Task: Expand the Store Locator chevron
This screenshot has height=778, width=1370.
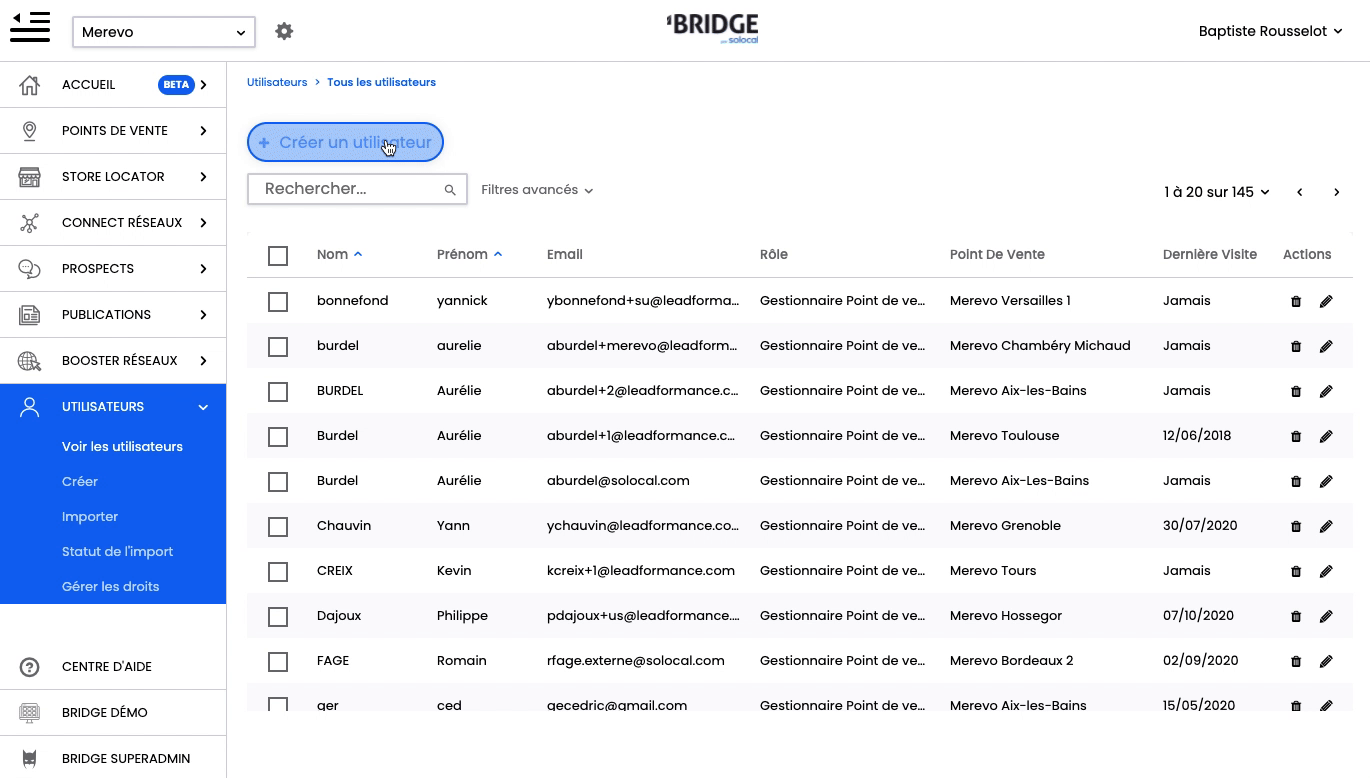Action: point(203,177)
